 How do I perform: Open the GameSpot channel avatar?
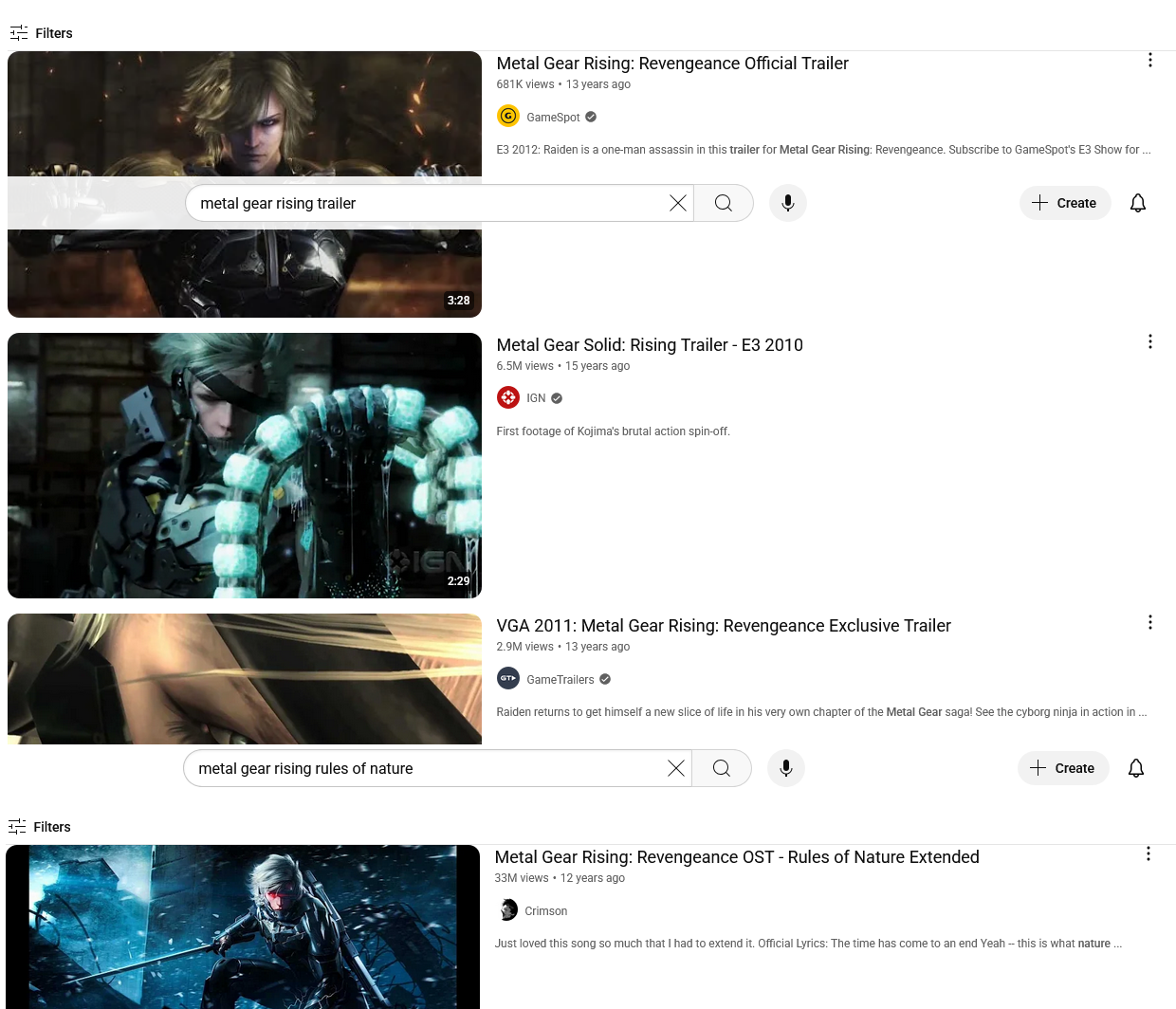[x=508, y=116]
